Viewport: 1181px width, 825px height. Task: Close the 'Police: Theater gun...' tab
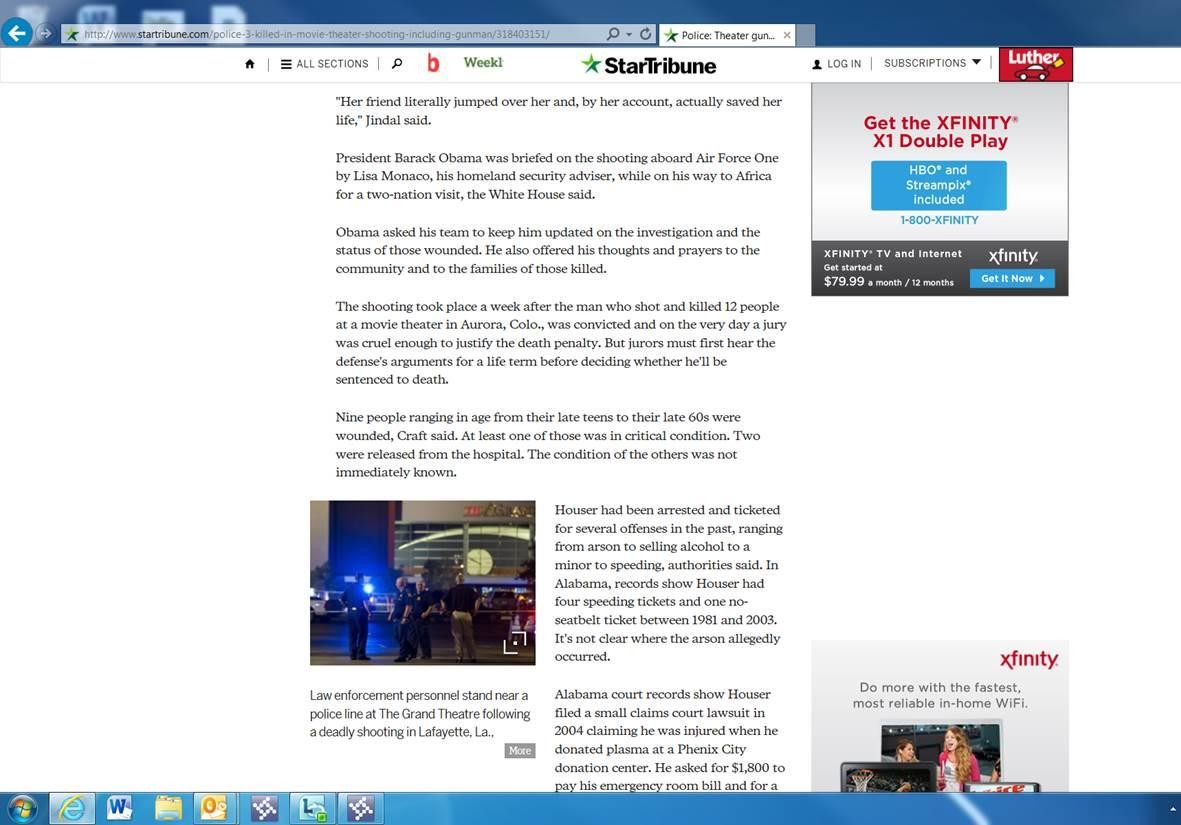pyautogui.click(x=787, y=35)
